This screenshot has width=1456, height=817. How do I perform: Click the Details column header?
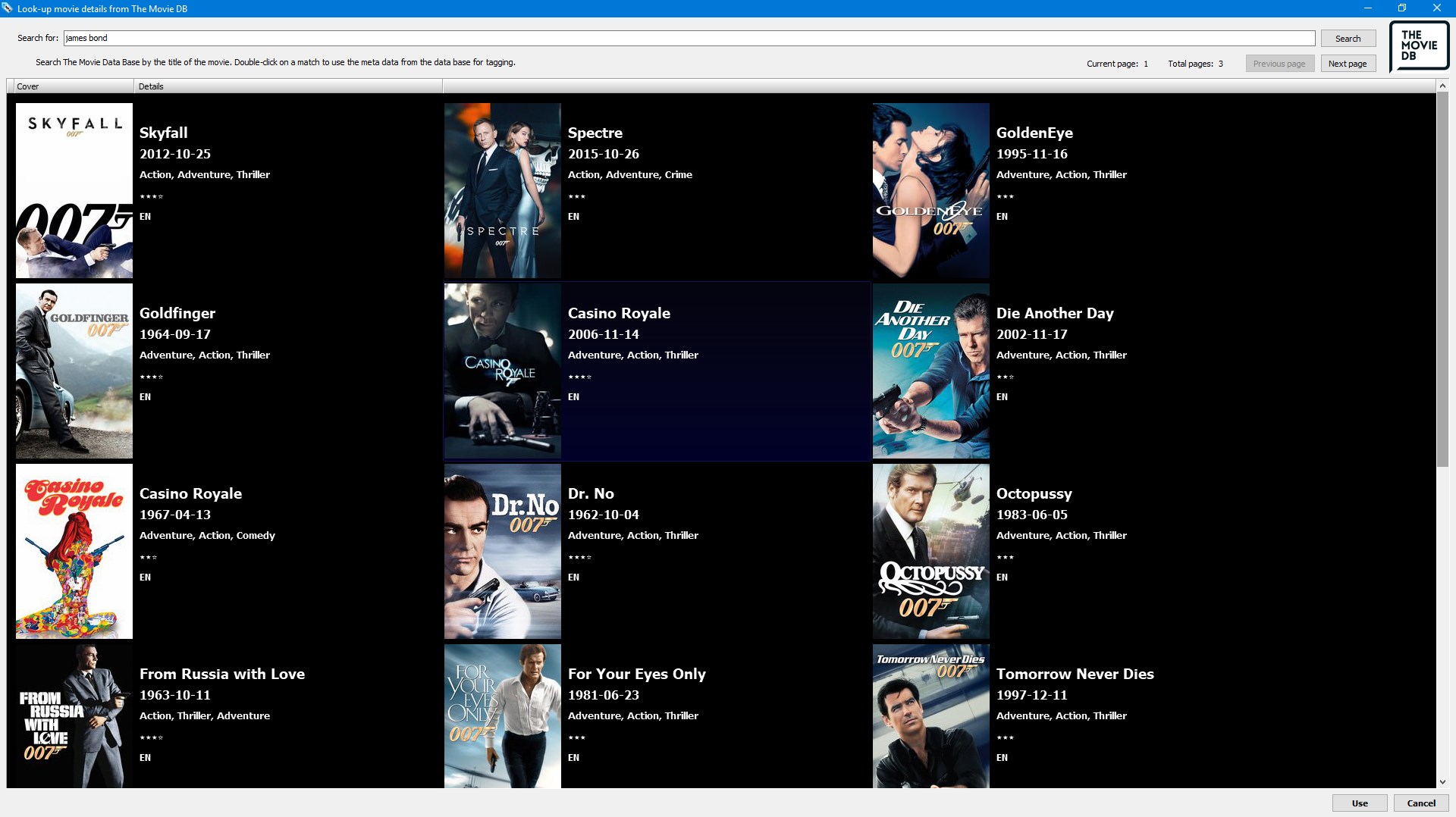[x=288, y=86]
